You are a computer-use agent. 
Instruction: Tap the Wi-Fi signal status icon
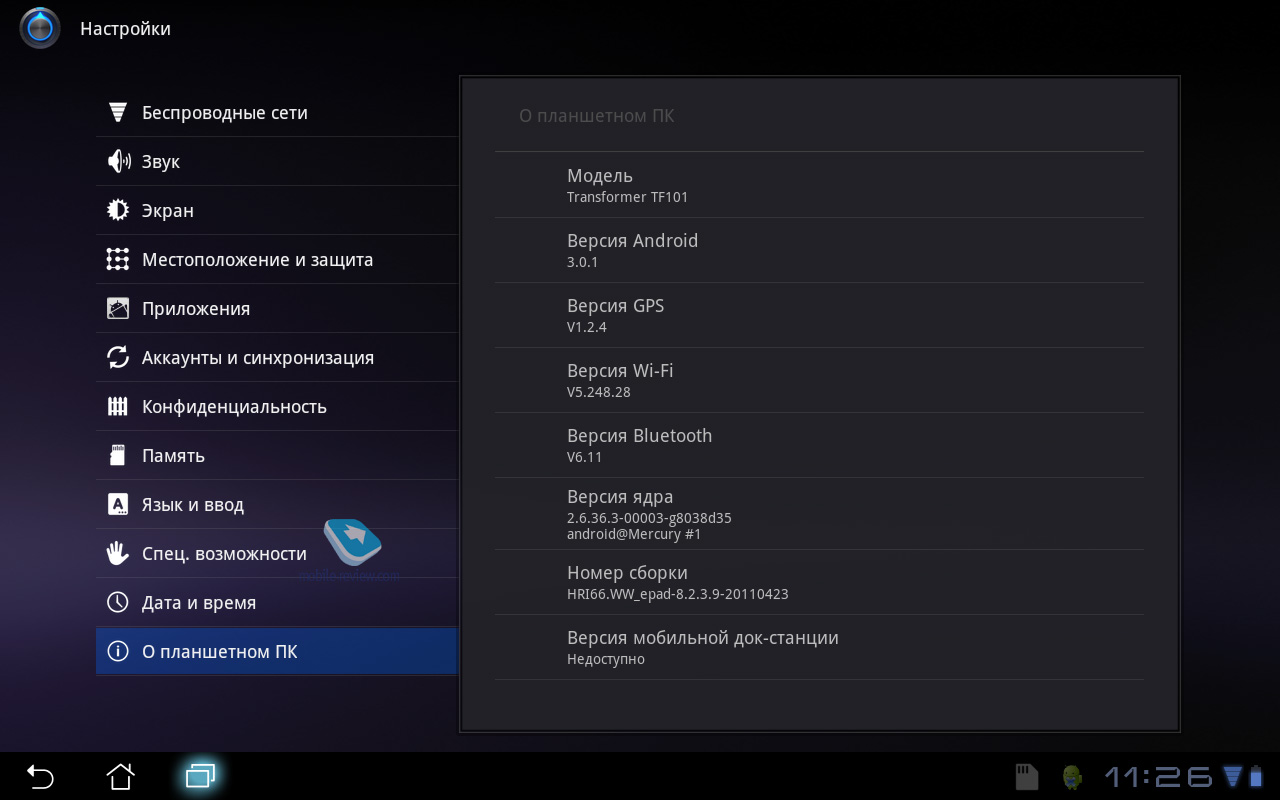pos(1231,777)
